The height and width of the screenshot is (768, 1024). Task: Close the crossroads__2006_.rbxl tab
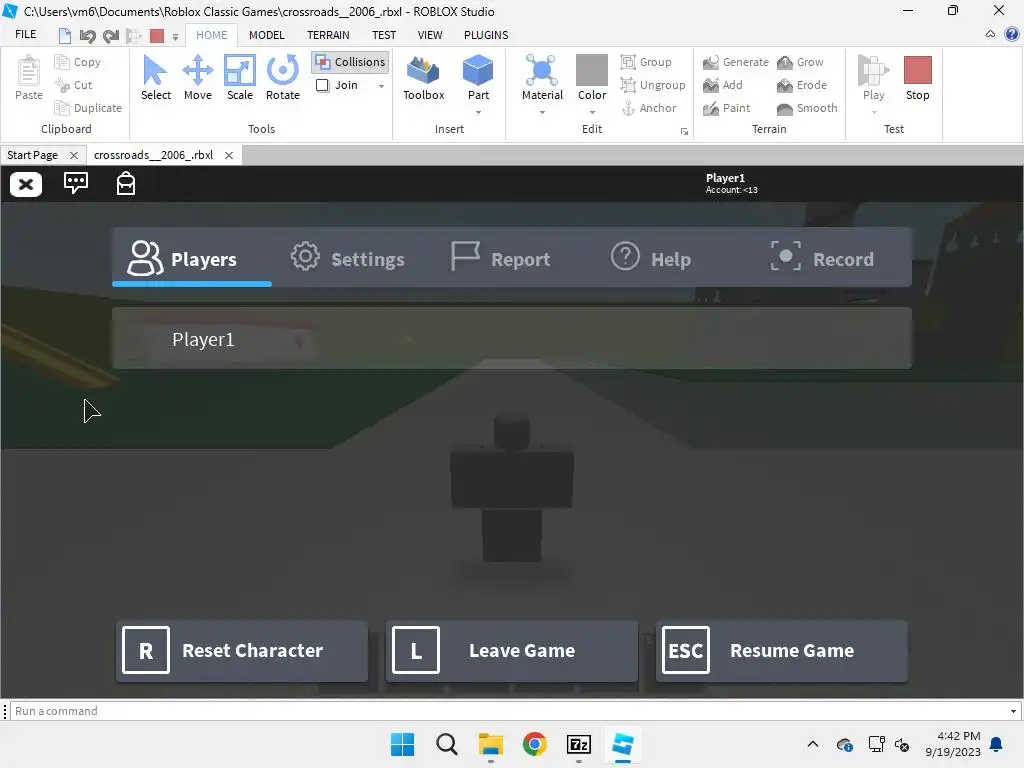(x=229, y=155)
